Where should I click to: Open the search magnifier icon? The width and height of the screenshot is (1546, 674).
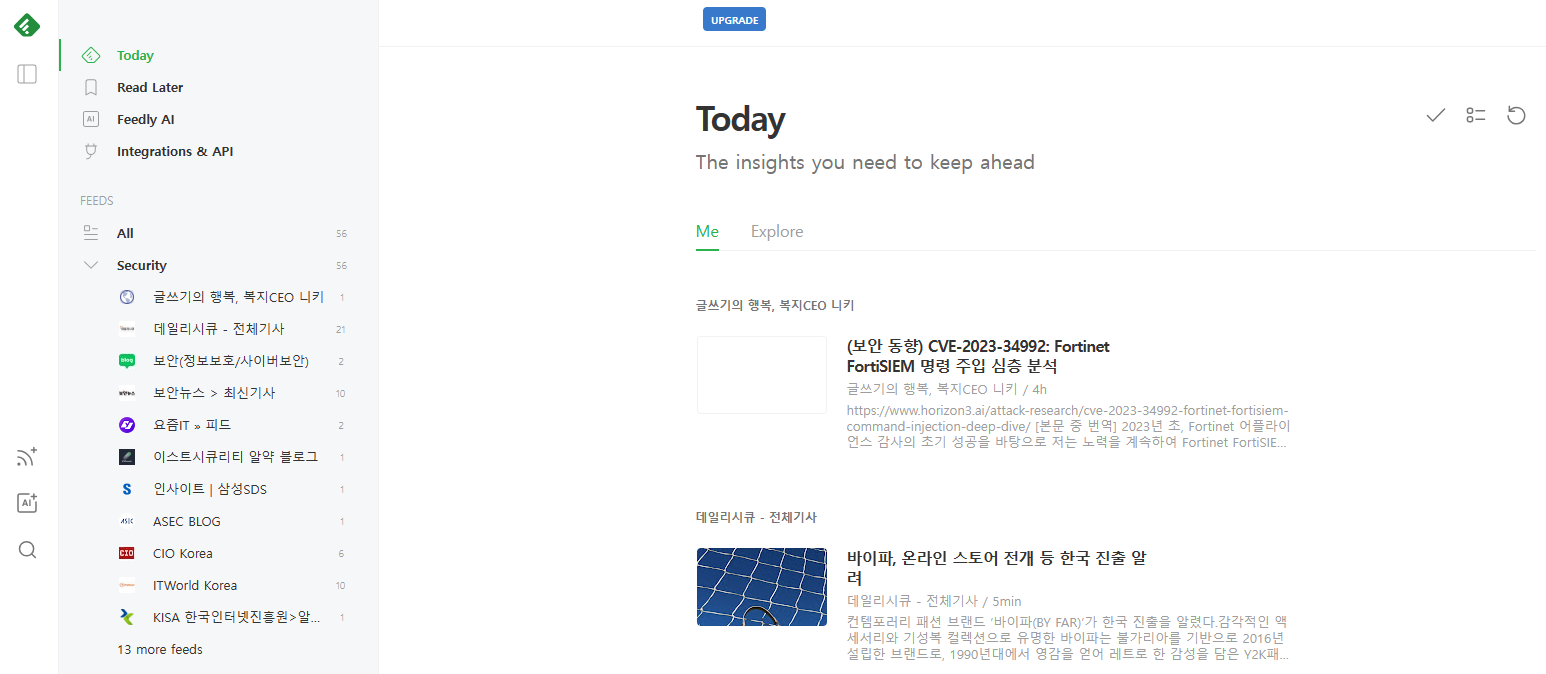[27, 549]
